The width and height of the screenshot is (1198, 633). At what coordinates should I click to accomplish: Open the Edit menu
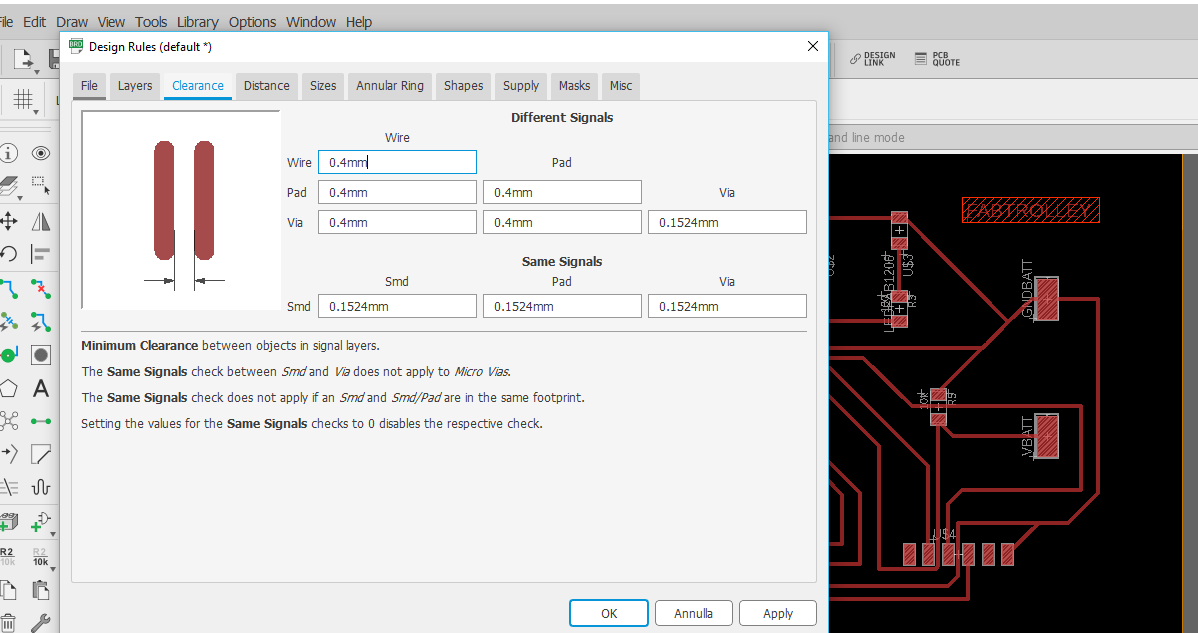34,22
